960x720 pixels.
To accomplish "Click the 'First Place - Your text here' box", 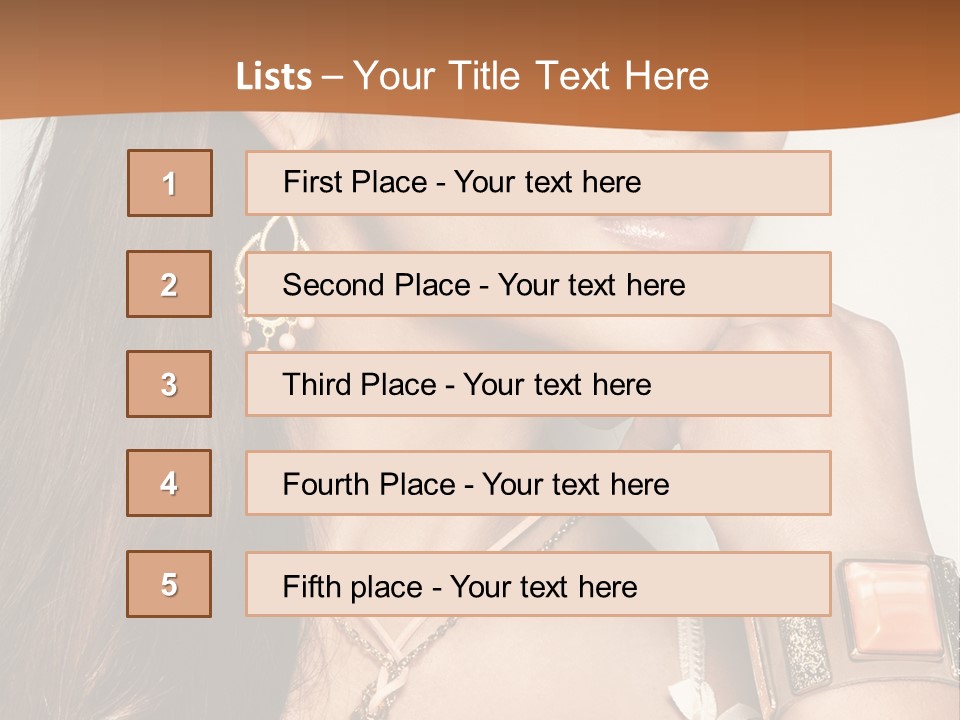I will (x=538, y=183).
